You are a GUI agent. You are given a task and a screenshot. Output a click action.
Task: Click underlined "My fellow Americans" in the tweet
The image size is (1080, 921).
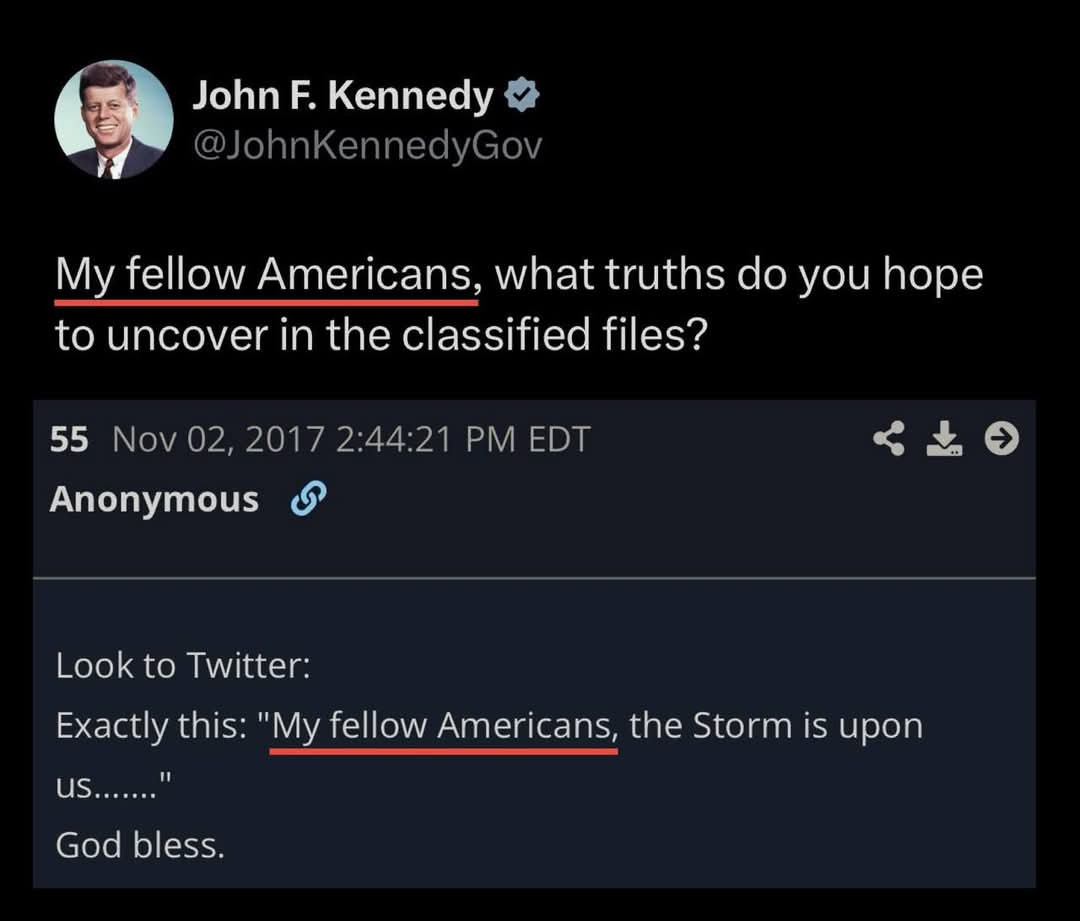tap(266, 274)
